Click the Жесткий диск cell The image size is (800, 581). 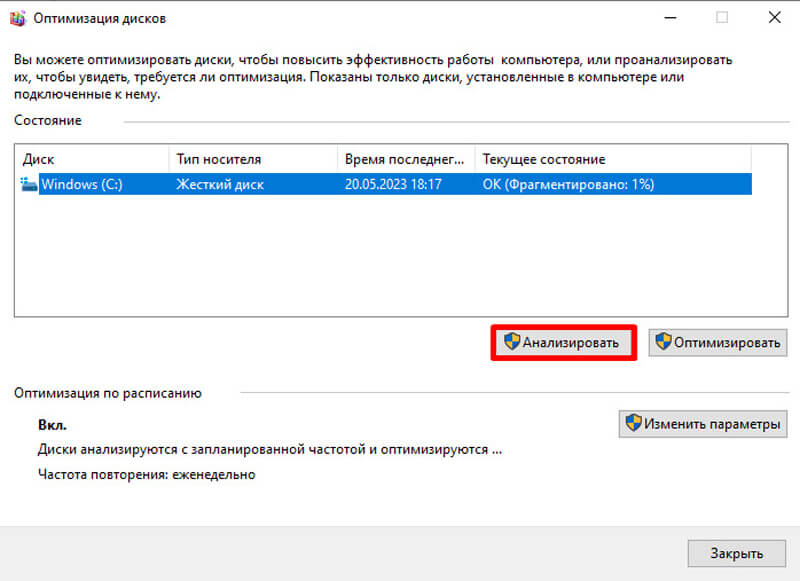point(220,184)
